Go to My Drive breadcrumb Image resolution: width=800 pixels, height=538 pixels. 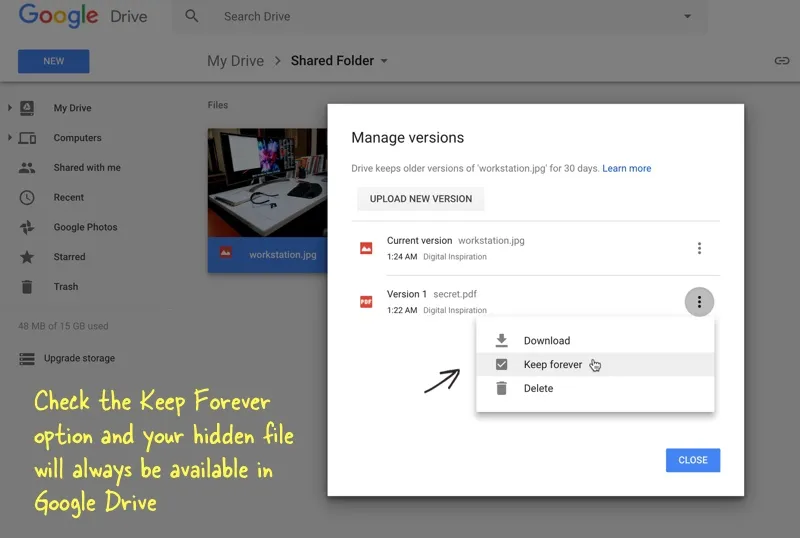click(x=235, y=61)
